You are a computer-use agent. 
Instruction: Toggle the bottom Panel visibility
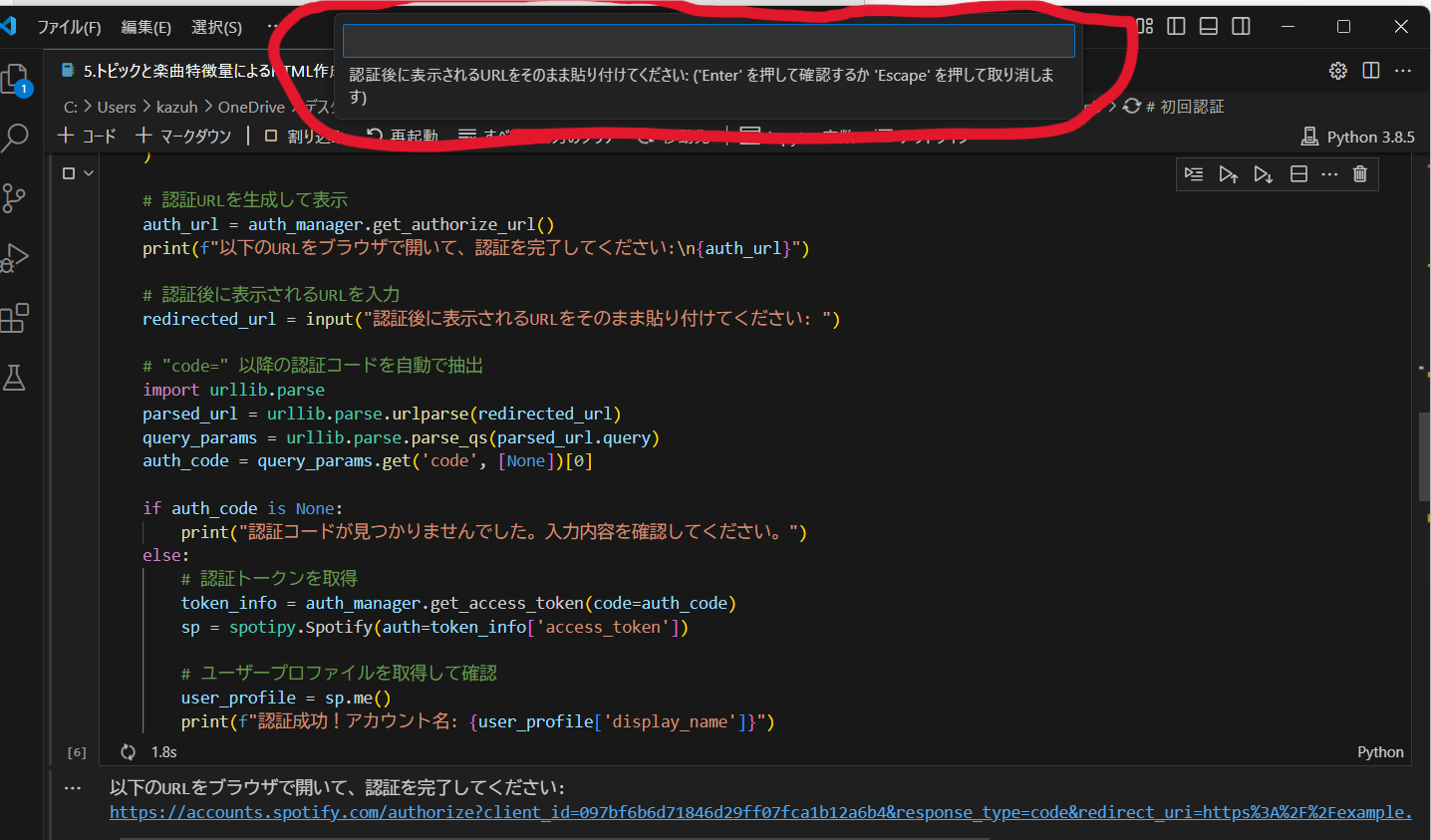click(1208, 26)
